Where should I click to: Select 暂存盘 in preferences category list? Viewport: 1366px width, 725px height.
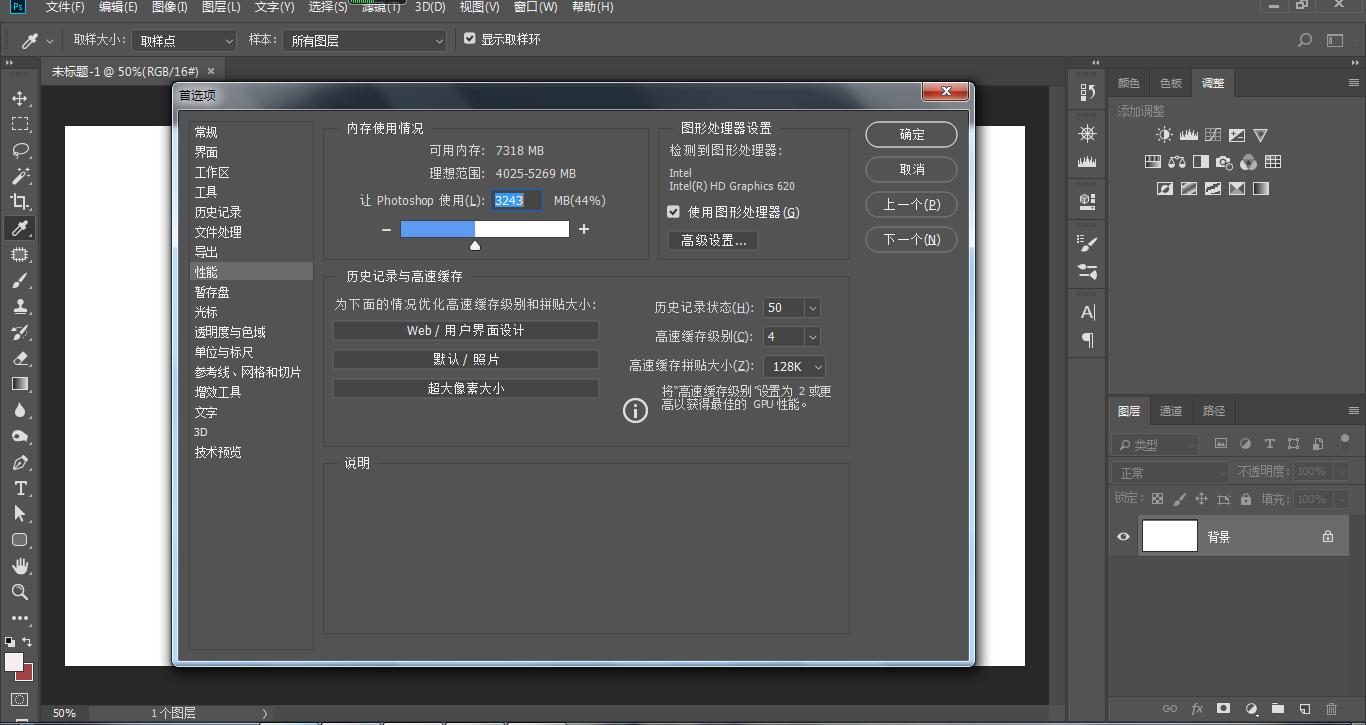pyautogui.click(x=212, y=292)
